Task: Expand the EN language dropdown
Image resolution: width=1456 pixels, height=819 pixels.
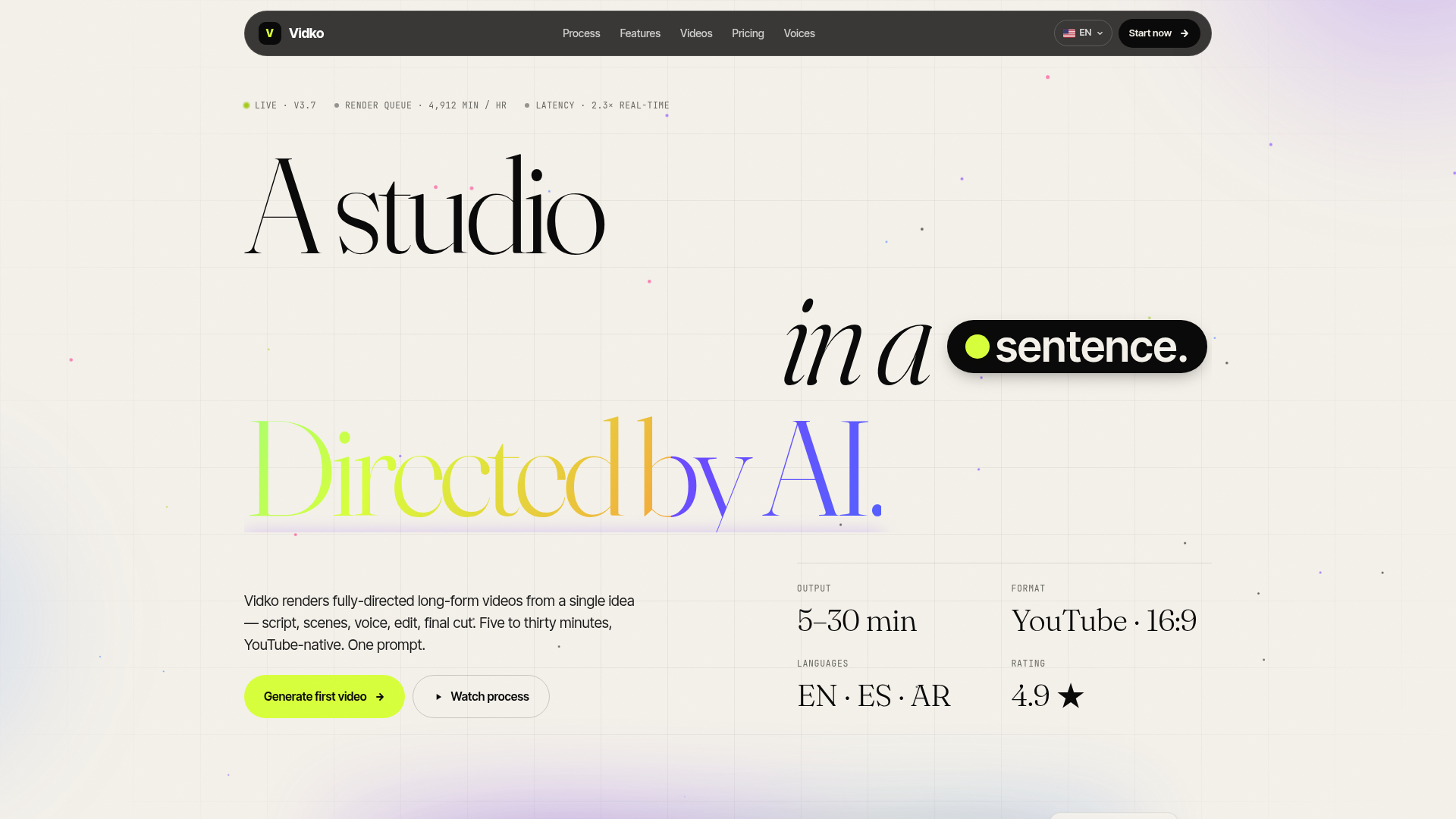Action: pos(1083,33)
